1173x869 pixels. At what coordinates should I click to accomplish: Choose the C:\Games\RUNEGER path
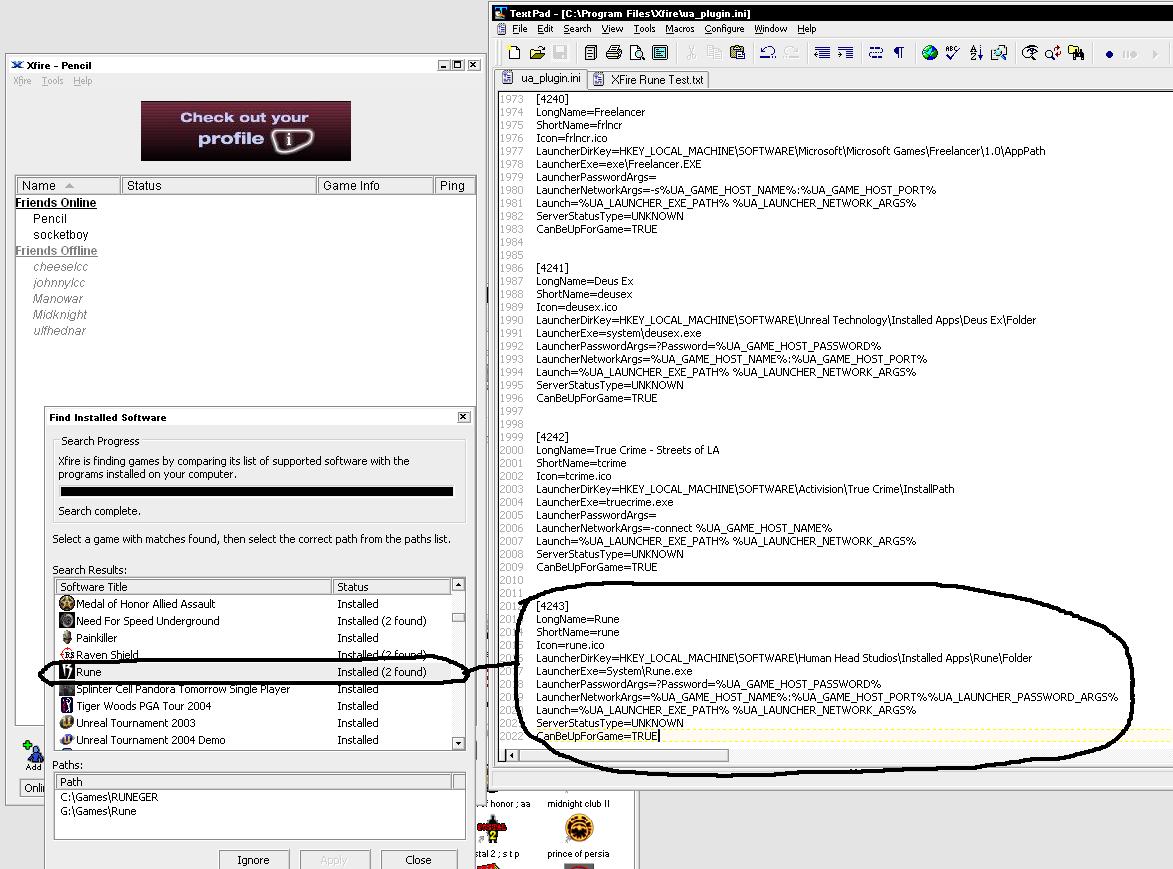(x=109, y=797)
